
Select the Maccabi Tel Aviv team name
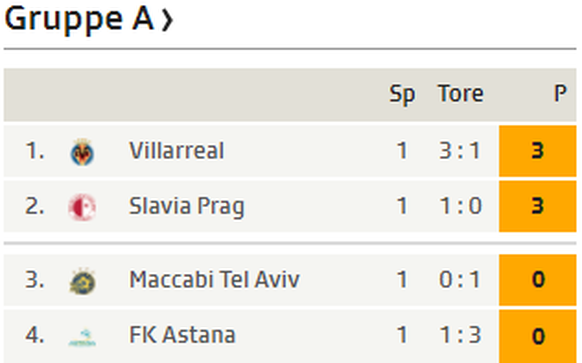tap(214, 279)
